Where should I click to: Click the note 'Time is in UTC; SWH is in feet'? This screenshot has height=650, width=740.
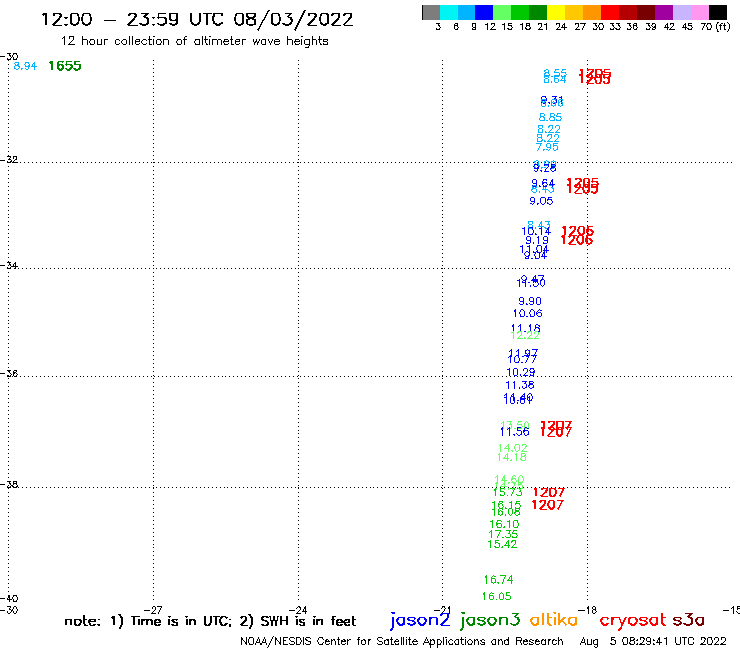(x=210, y=621)
